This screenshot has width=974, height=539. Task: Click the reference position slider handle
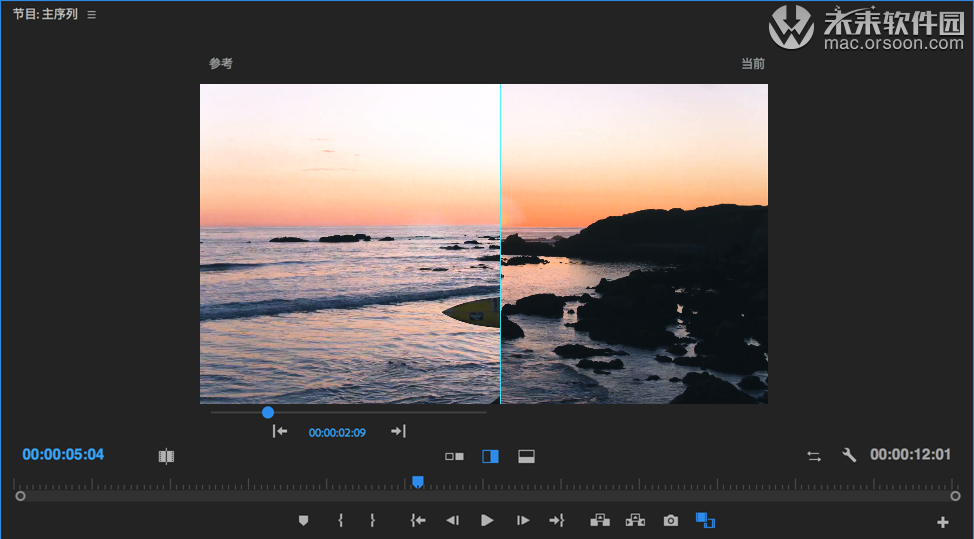tap(268, 412)
